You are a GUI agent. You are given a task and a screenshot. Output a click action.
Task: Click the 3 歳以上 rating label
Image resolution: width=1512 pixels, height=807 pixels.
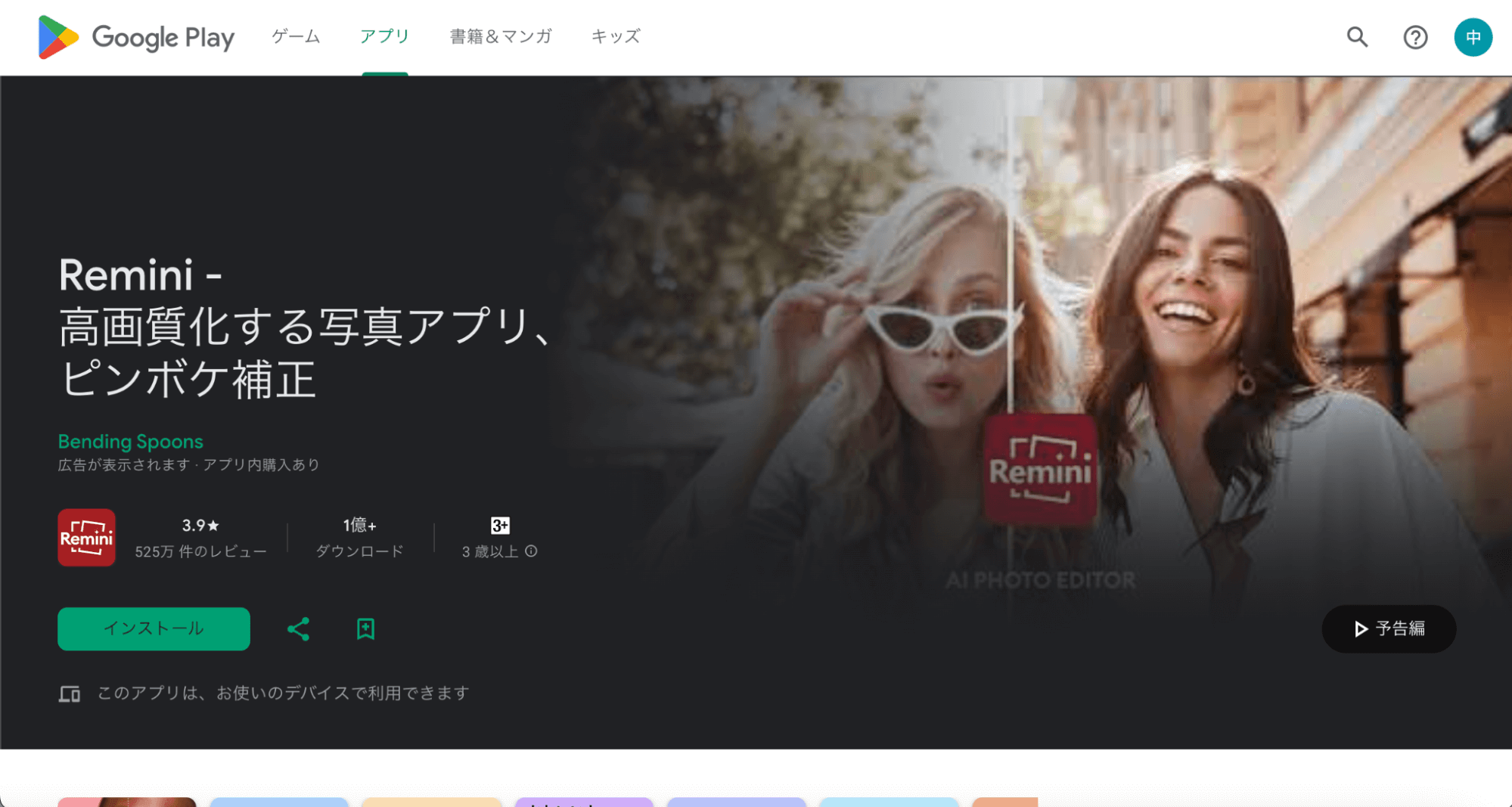pos(490,551)
